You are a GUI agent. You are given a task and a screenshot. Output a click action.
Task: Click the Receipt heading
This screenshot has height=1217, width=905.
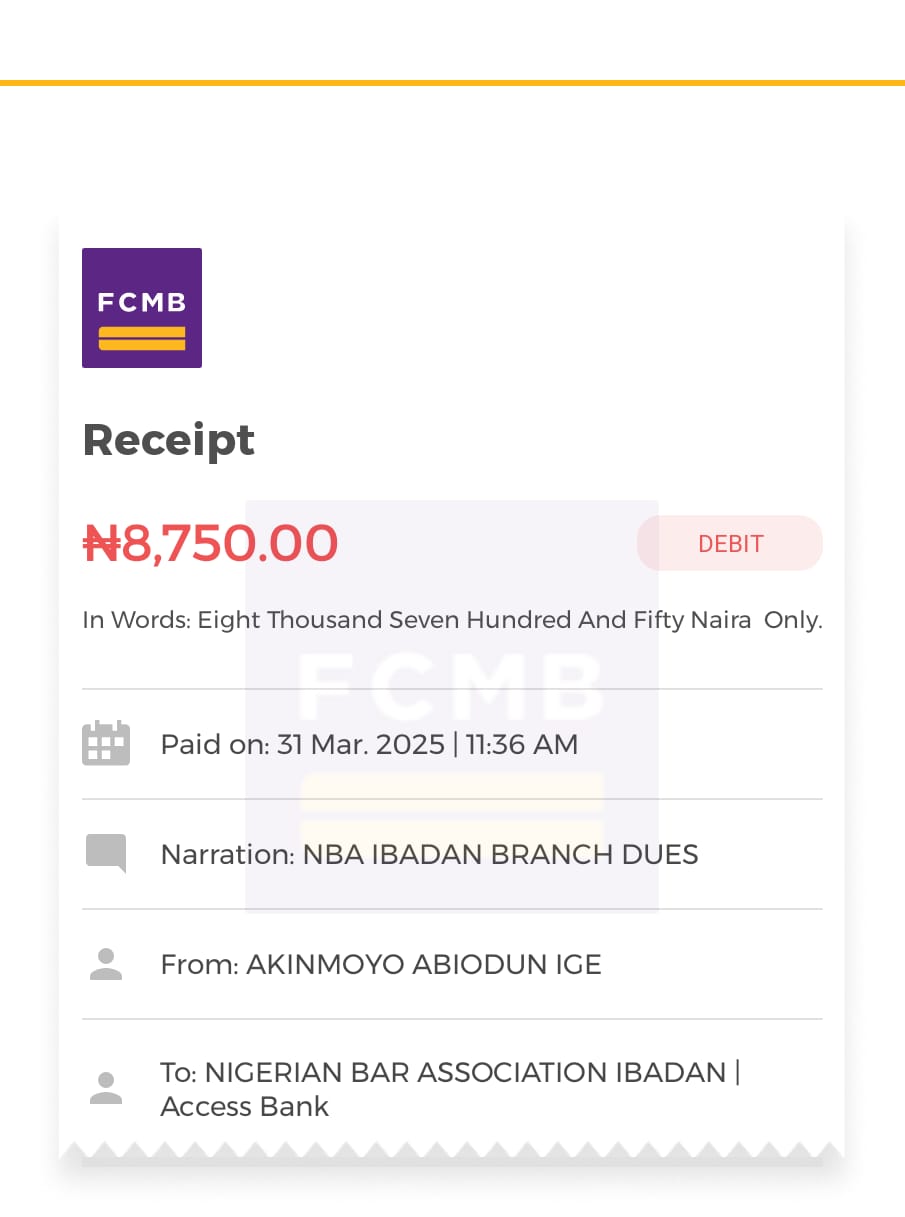tap(169, 440)
